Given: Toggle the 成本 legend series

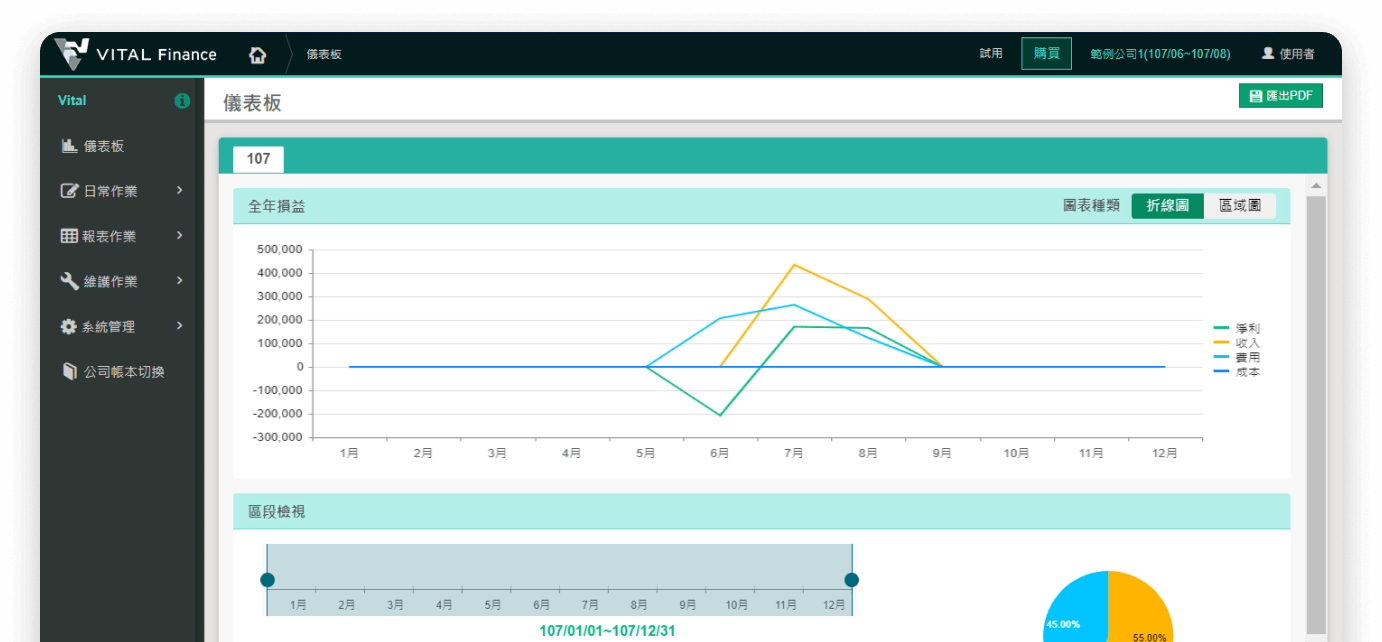Looking at the screenshot, I should pos(1238,372).
